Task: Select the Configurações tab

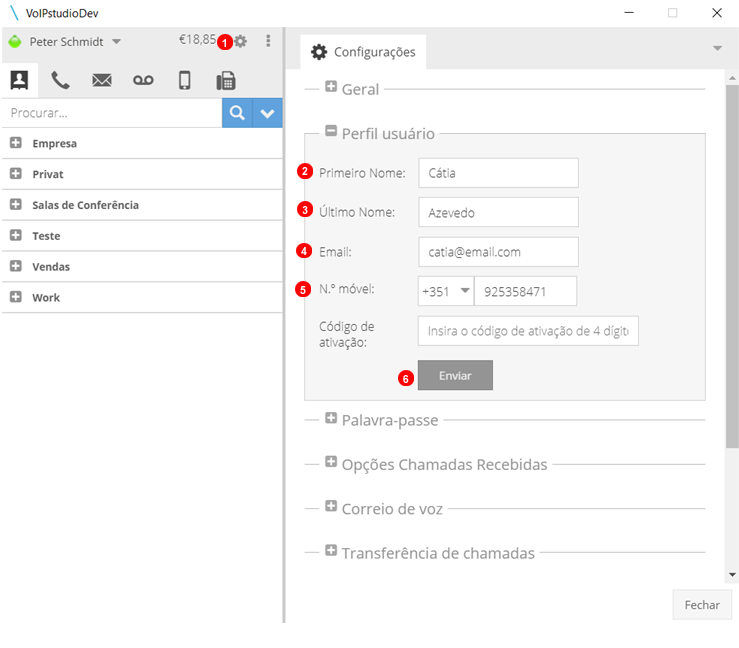Action: pos(363,52)
